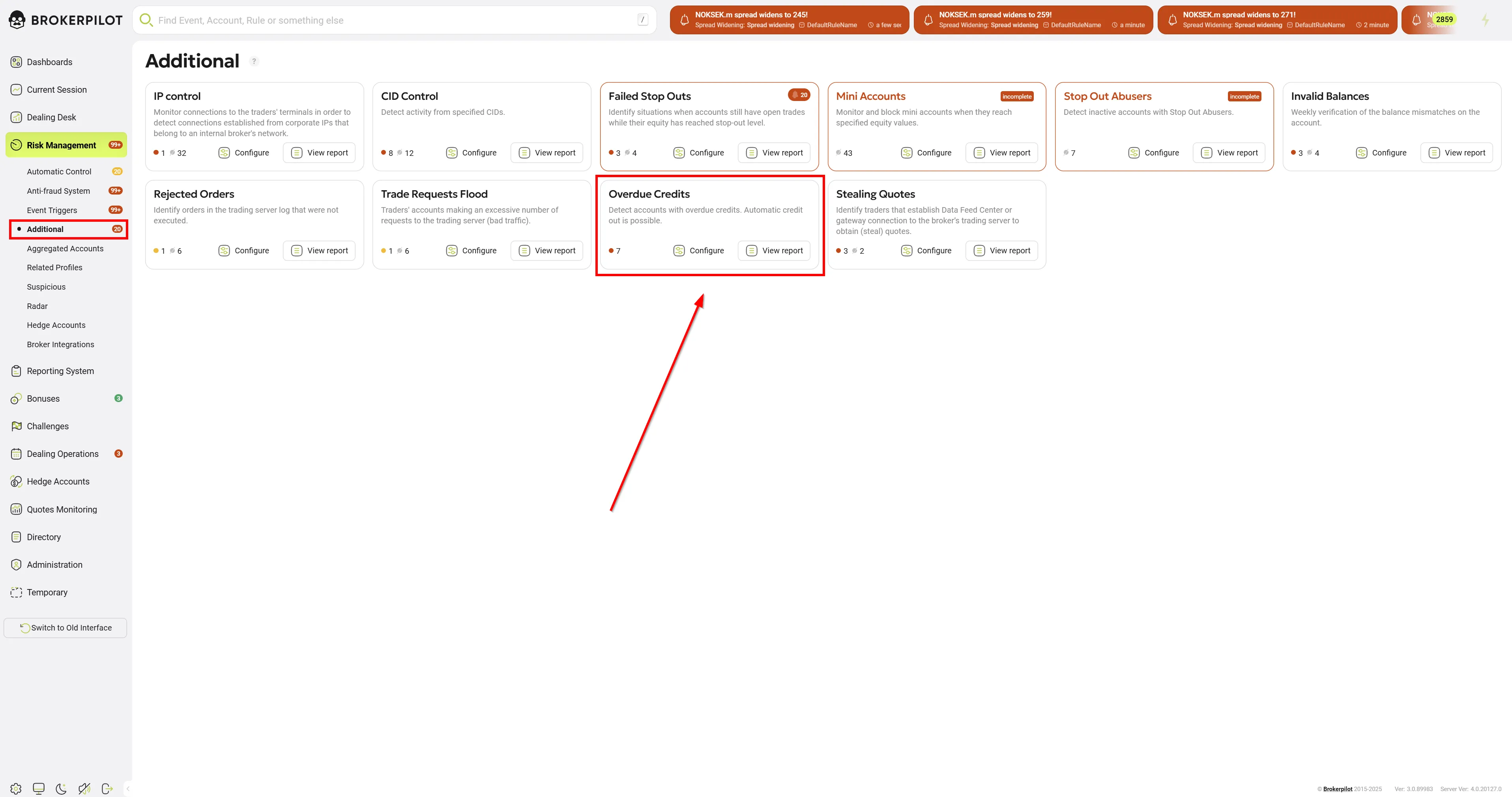Screen dimensions: 1512x797
Task: Click the Configure icon on Trade Requests Flood card
Action: (x=451, y=251)
